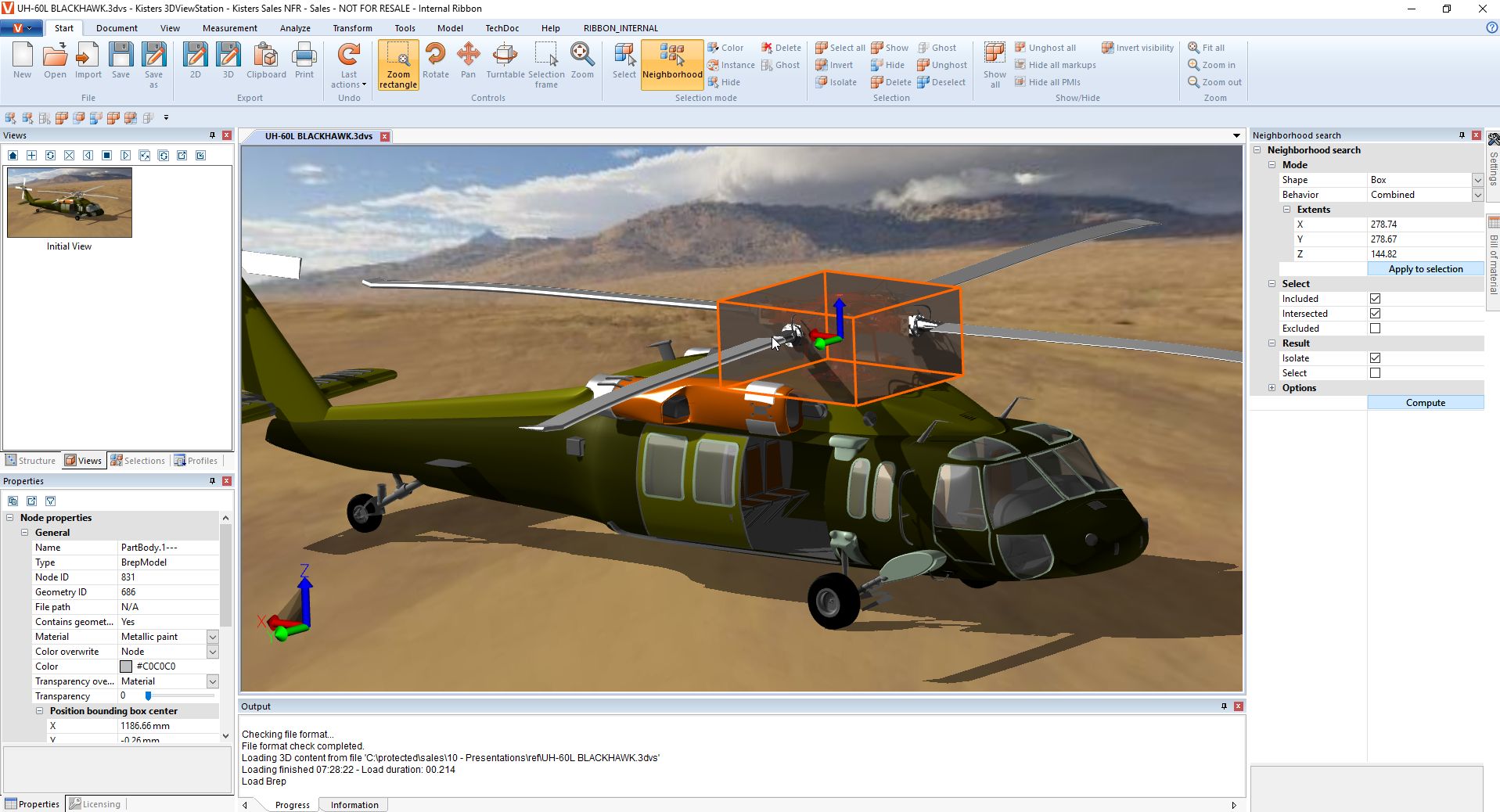Open Color overwrite dropdown
1500x812 pixels.
212,652
